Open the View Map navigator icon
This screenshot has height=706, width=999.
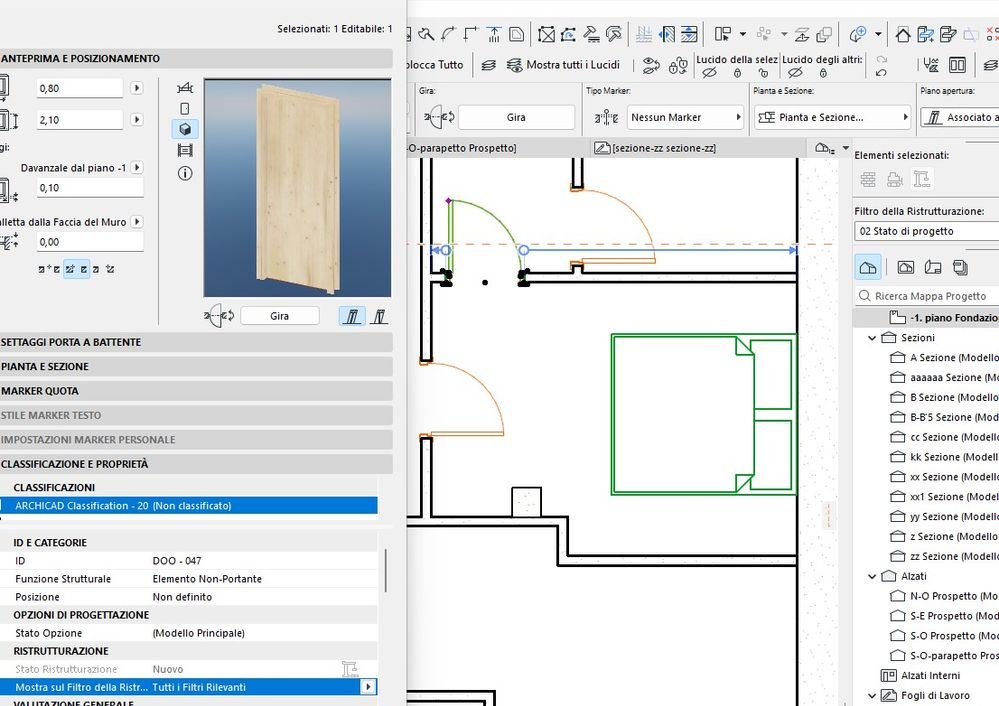pos(905,267)
